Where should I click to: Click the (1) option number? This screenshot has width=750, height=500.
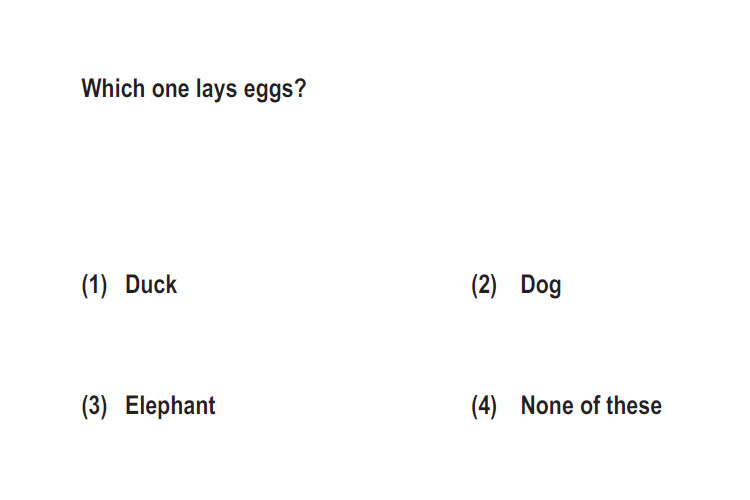94,286
